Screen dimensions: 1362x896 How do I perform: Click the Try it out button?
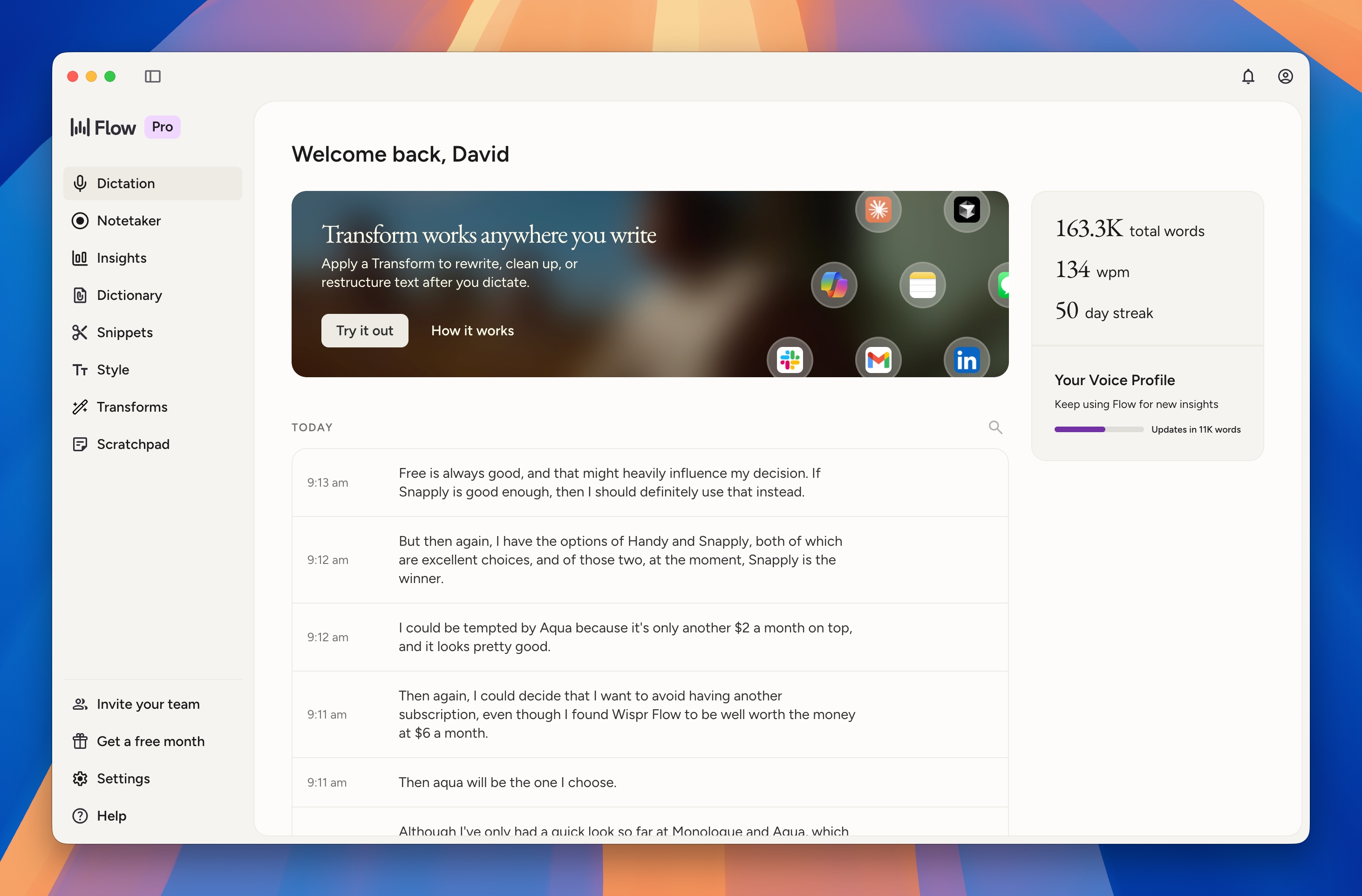365,330
